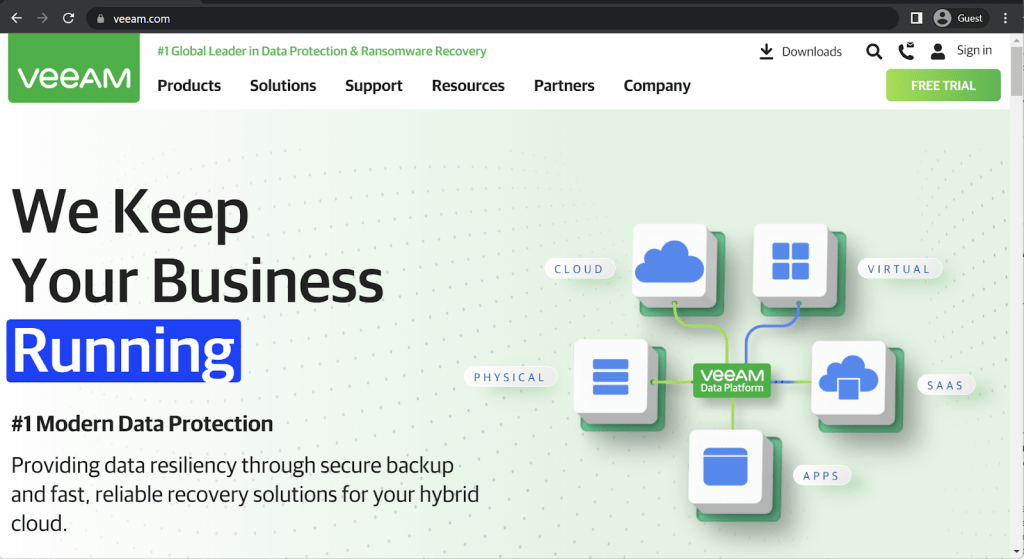The width and height of the screenshot is (1024, 559).
Task: Open the Partners menu
Action: (x=564, y=86)
